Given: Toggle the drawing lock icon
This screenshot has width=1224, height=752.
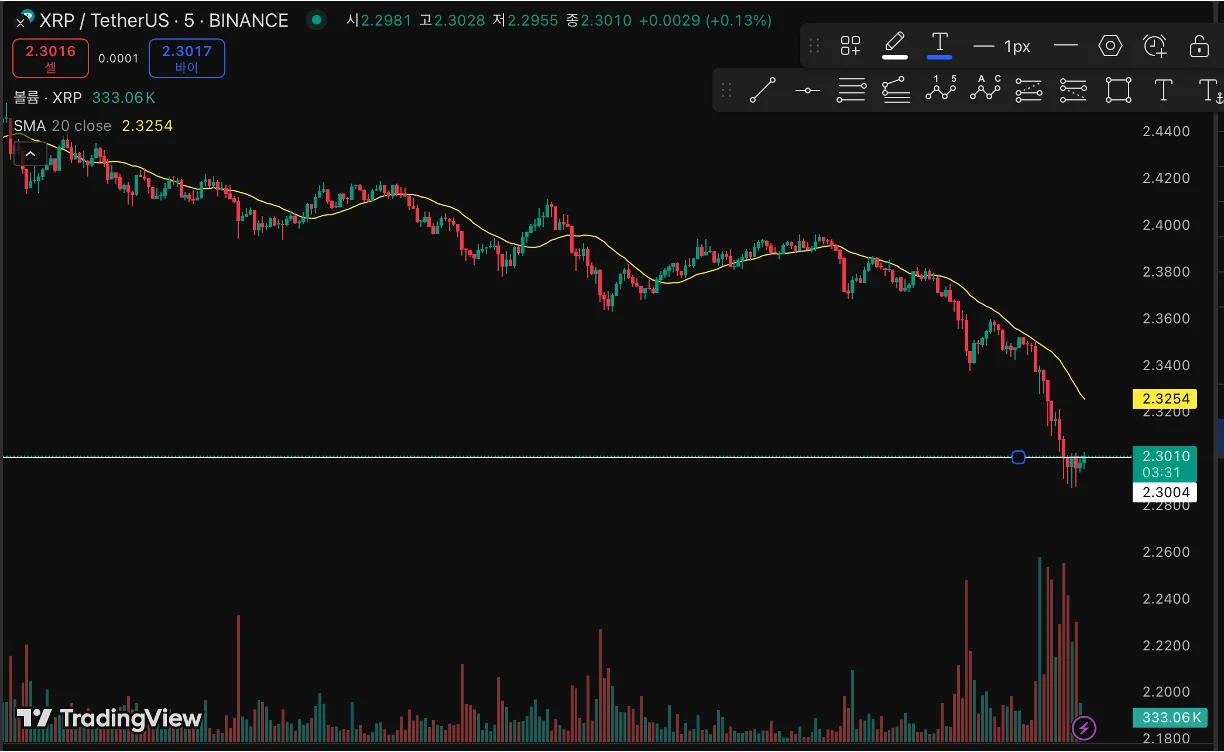Looking at the screenshot, I should 1199,46.
